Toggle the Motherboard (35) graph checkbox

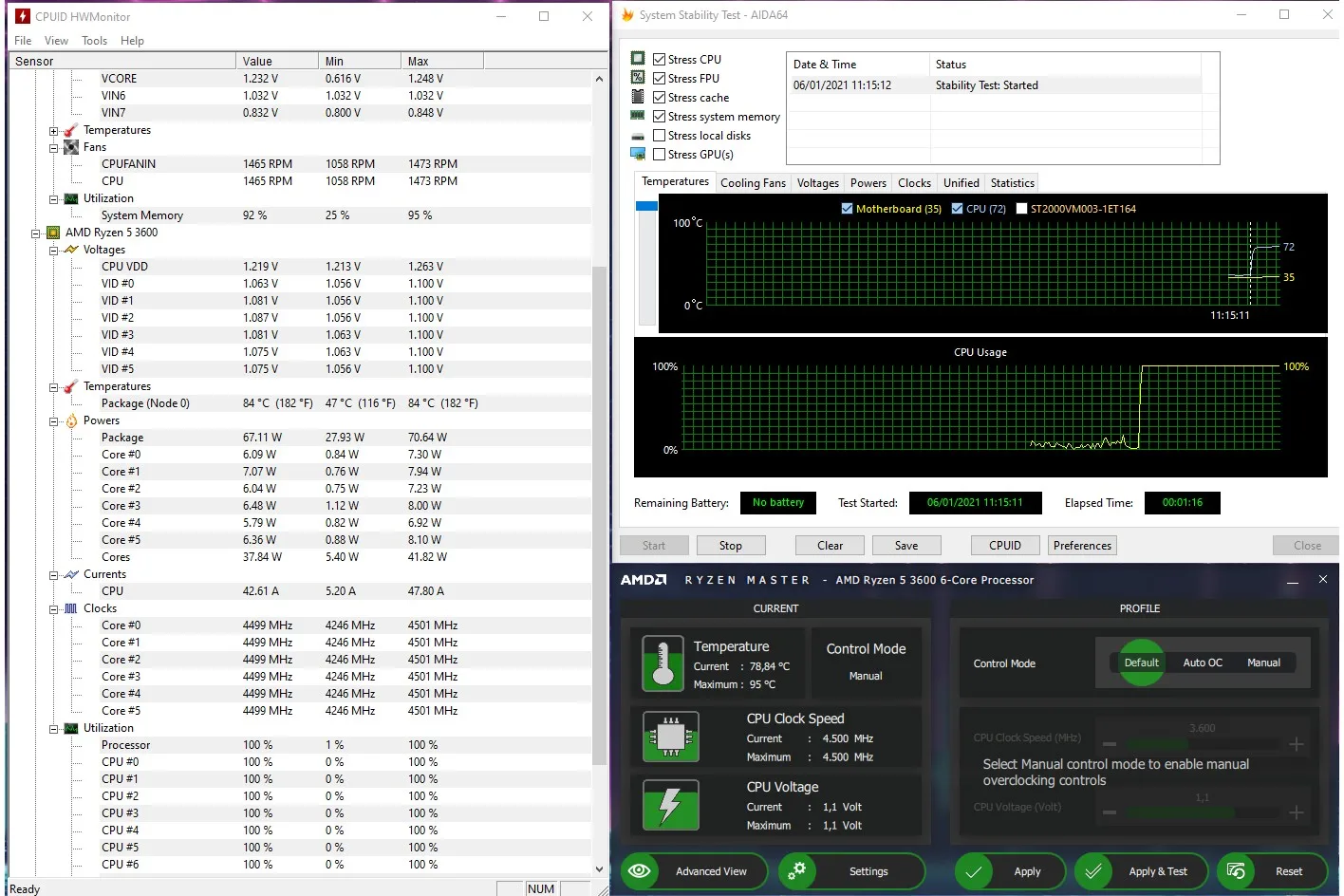pyautogui.click(x=847, y=209)
